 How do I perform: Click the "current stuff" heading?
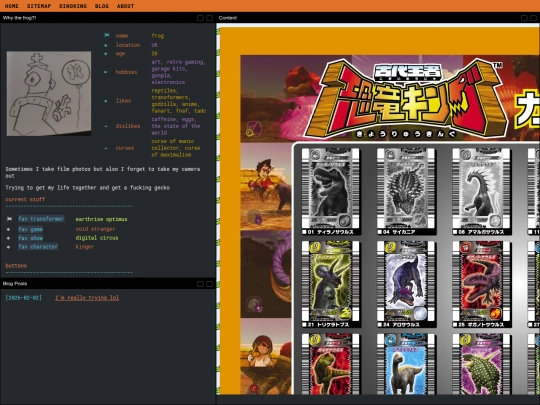point(25,199)
